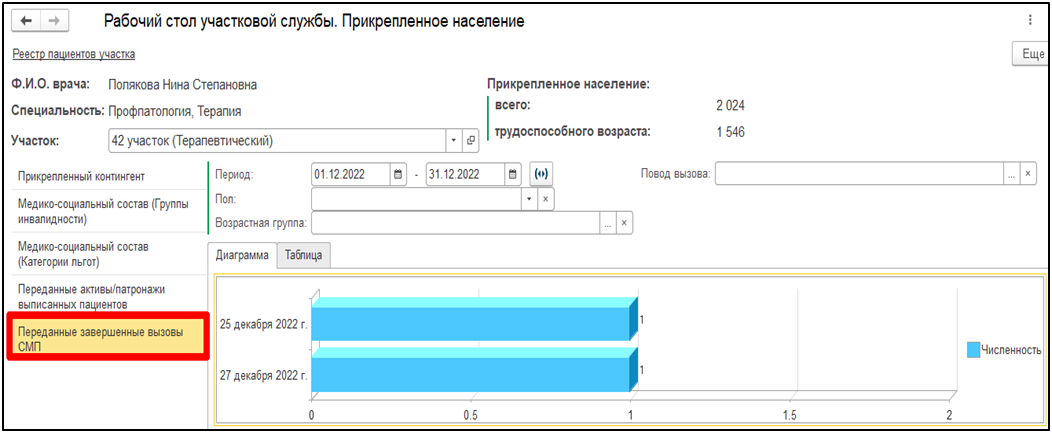The image size is (1052, 433).
Task: Expand the Участок dropdown list
Action: coord(453,140)
